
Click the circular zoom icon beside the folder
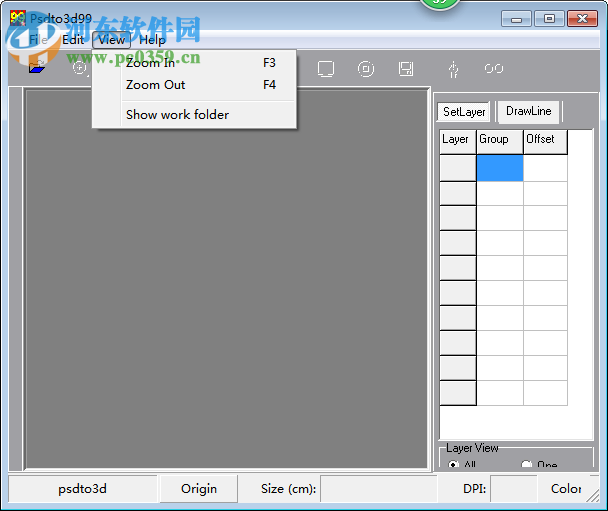(x=80, y=68)
